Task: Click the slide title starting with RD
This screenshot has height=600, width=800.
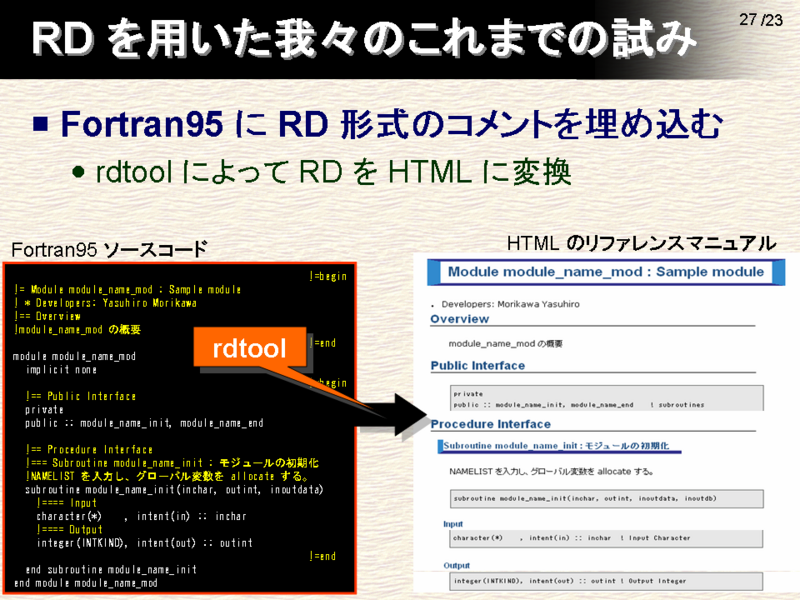Action: click(x=363, y=39)
